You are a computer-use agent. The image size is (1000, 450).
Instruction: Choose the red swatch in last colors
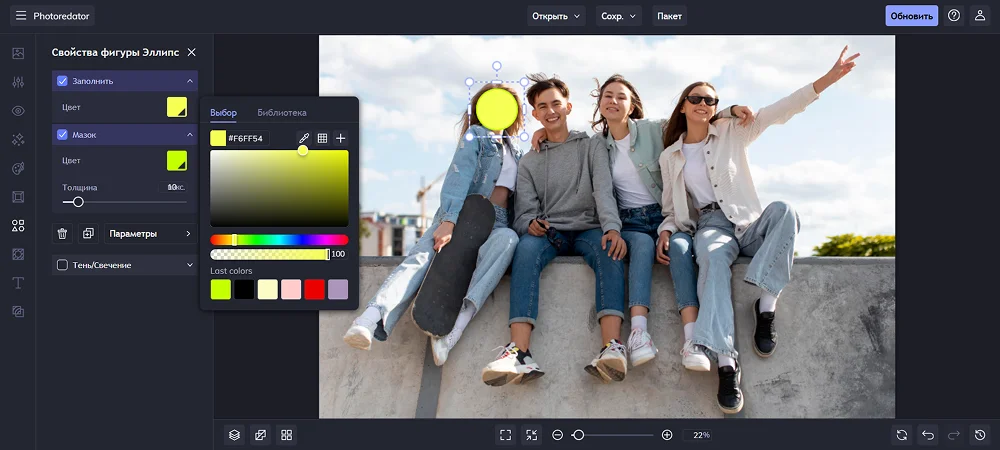314,289
